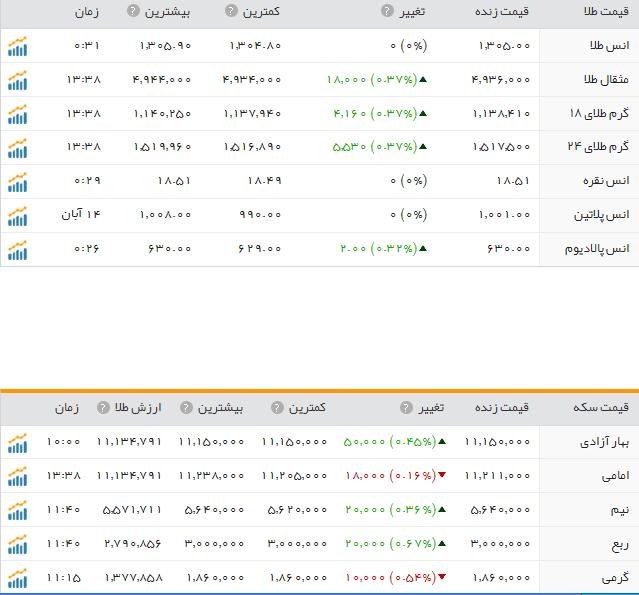The width and height of the screenshot is (639, 595).
Task: Open chart icon for مثقال طلا row
Action: coord(17,80)
